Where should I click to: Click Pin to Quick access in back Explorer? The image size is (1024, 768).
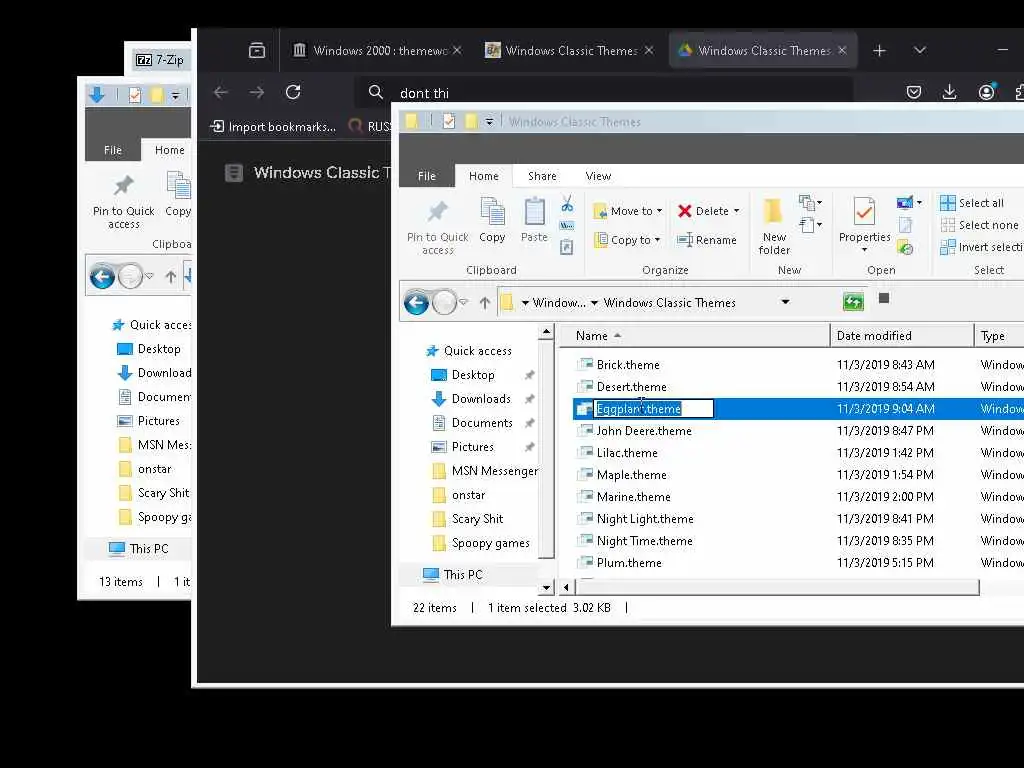point(123,202)
